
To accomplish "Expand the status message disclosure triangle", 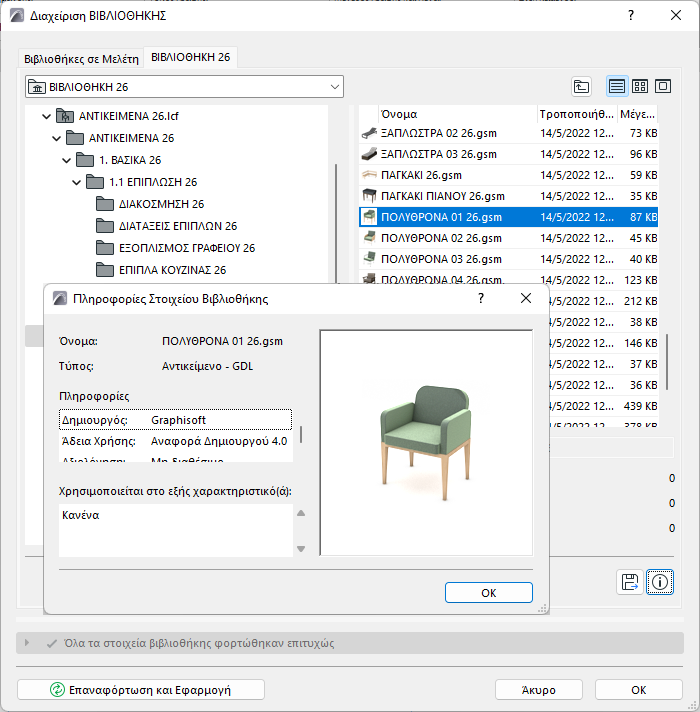I will tap(27, 643).
